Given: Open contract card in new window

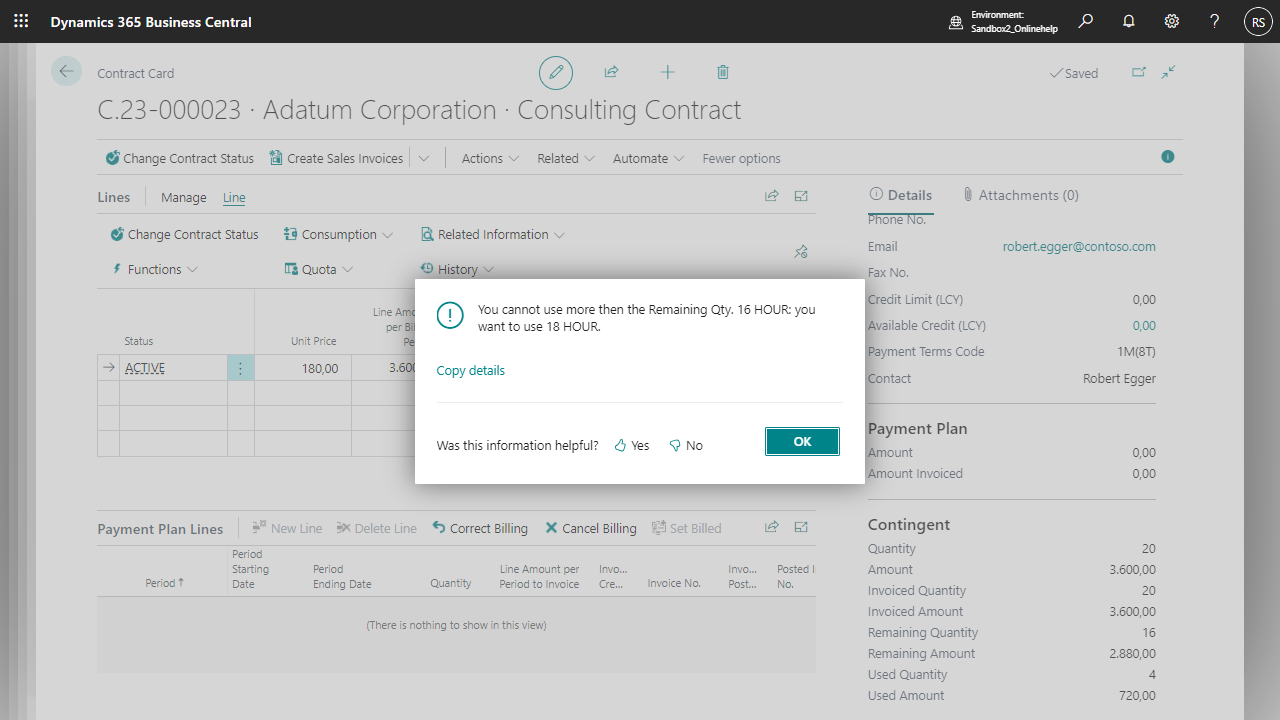Looking at the screenshot, I should 1139,72.
